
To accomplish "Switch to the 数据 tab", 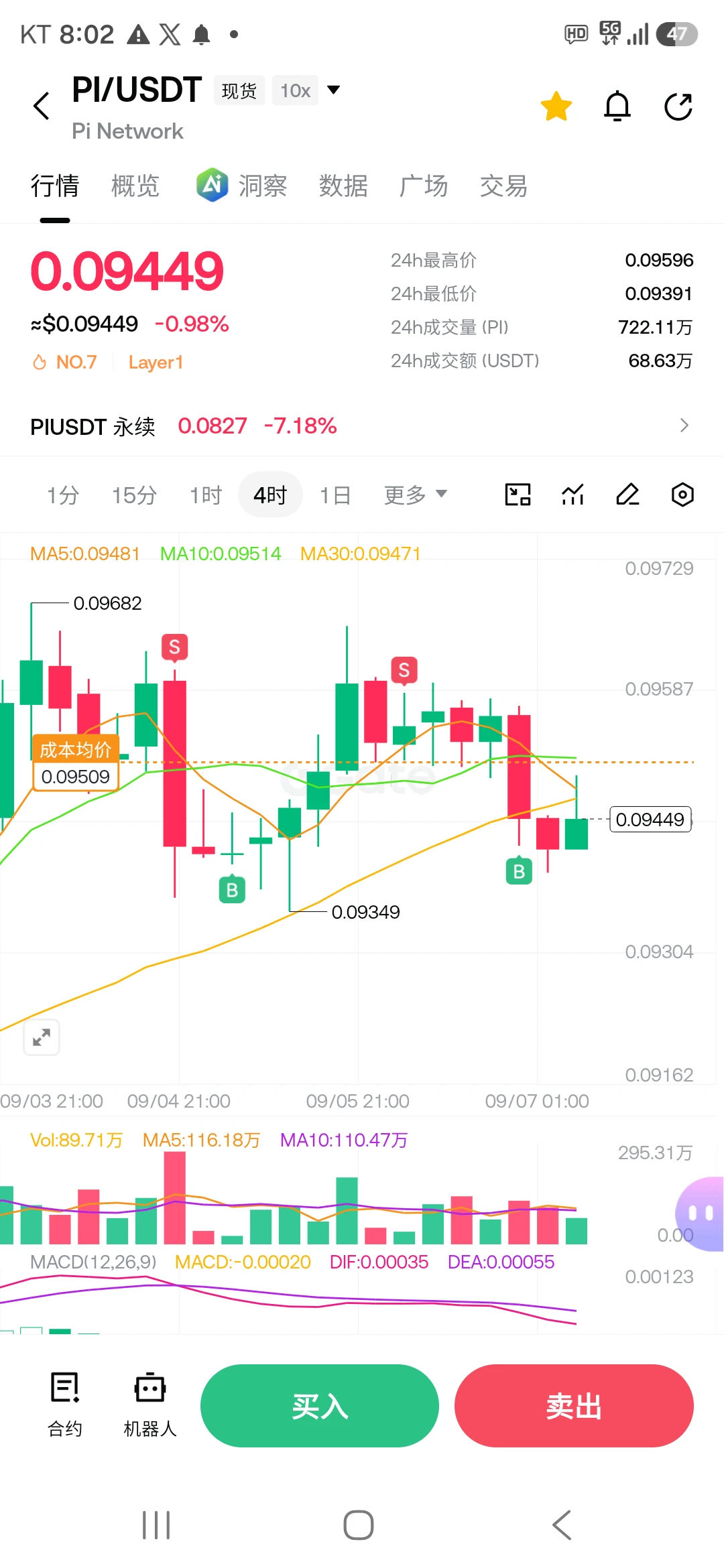I will pyautogui.click(x=343, y=186).
